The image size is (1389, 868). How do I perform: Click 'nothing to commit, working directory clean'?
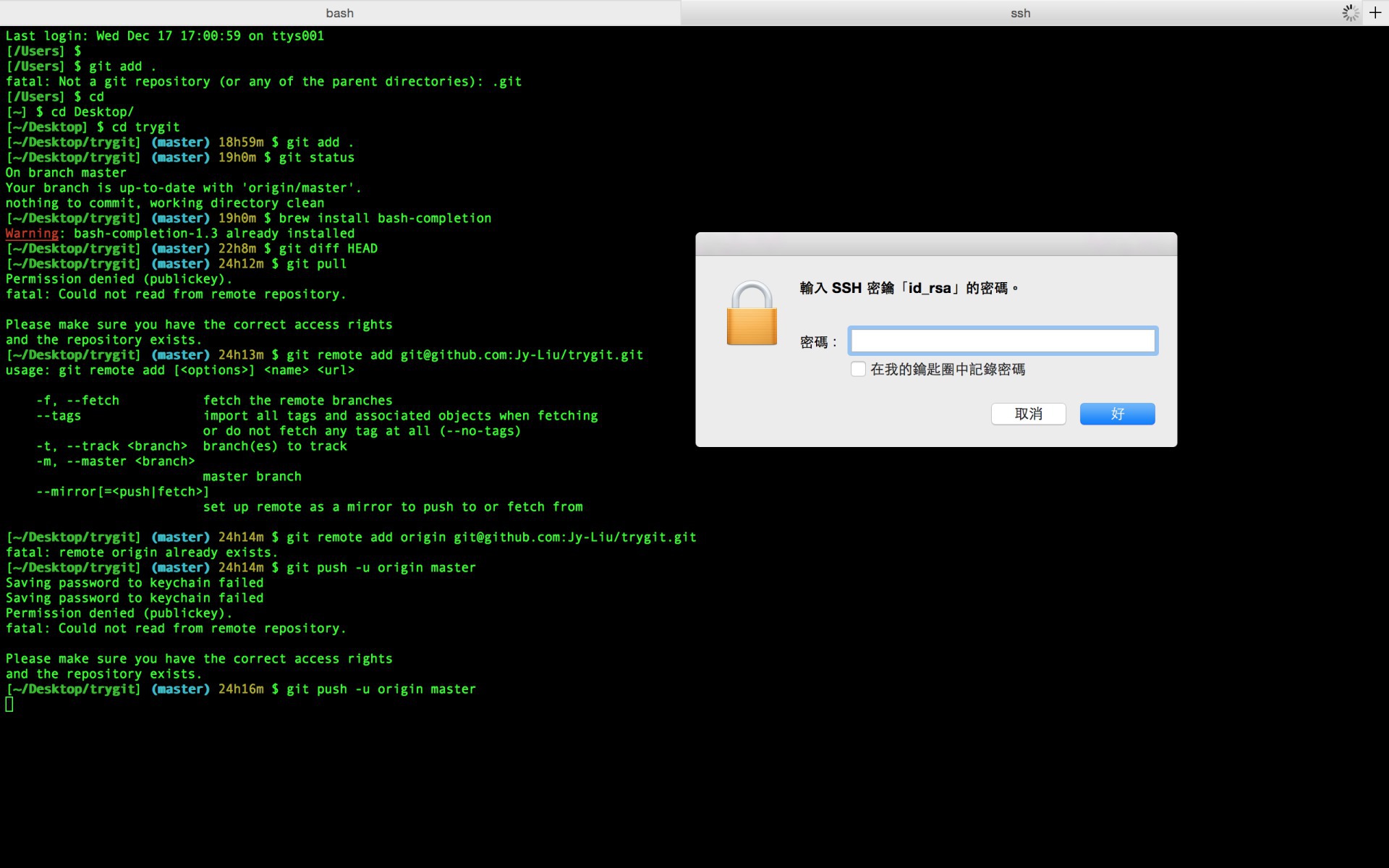(x=165, y=203)
